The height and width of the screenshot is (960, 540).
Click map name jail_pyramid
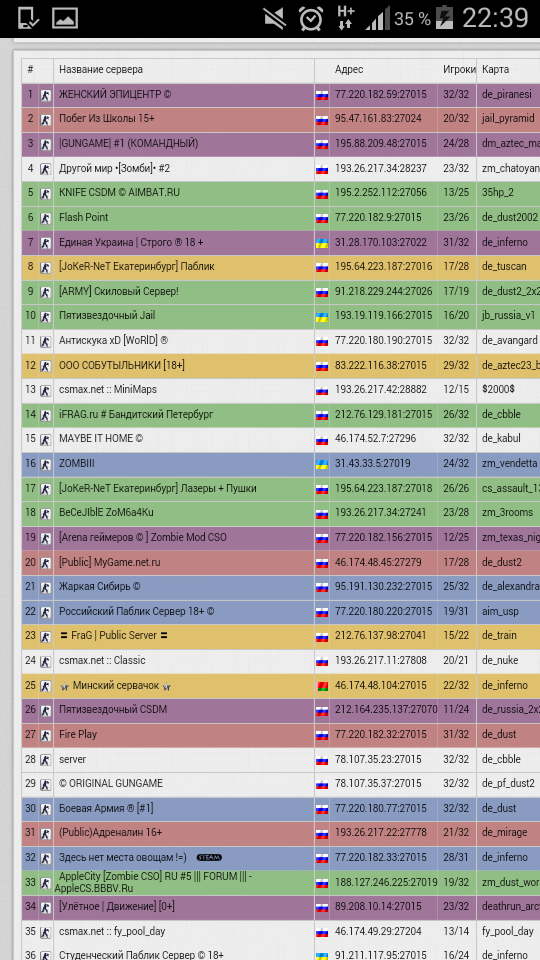508,119
